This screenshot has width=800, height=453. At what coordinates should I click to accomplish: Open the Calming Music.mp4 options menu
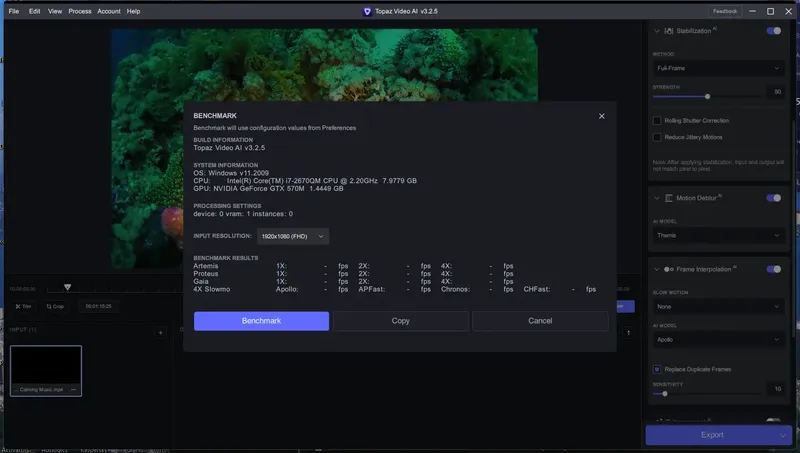[x=73, y=390]
